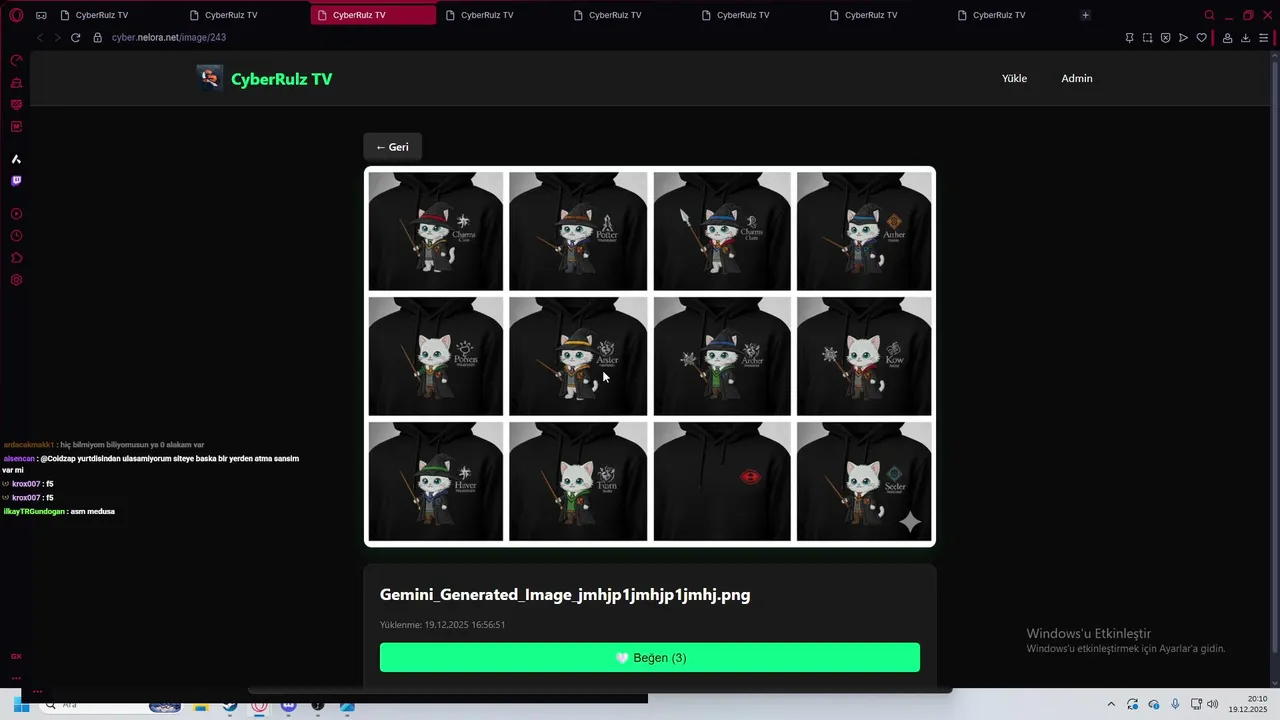Go back using the Geri button
This screenshot has width=1280, height=720.
[x=392, y=147]
